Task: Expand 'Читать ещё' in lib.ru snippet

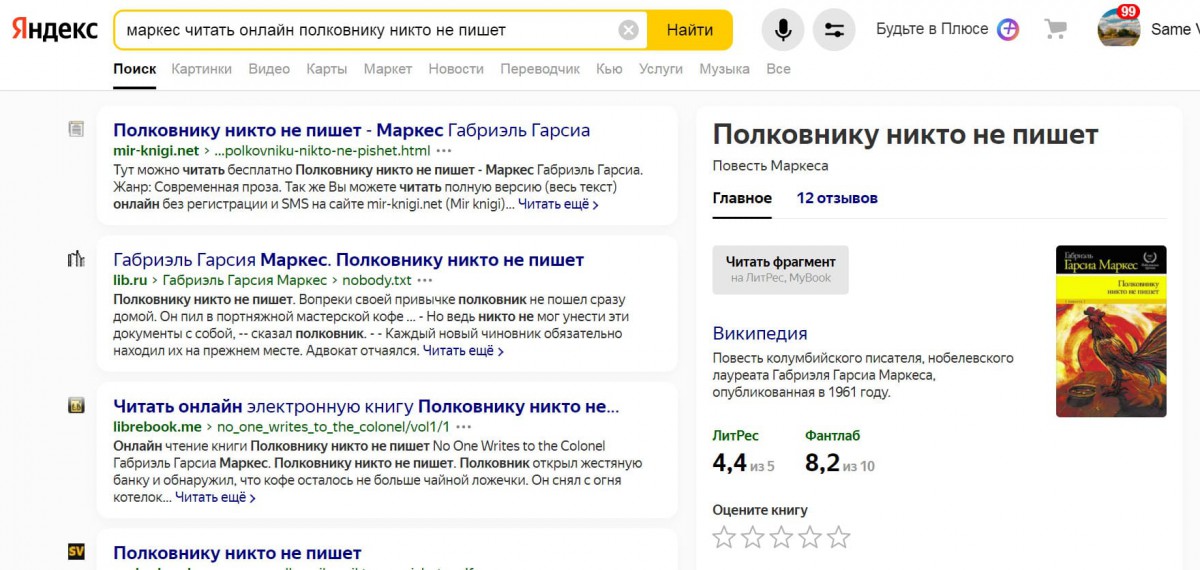Action: [x=463, y=351]
